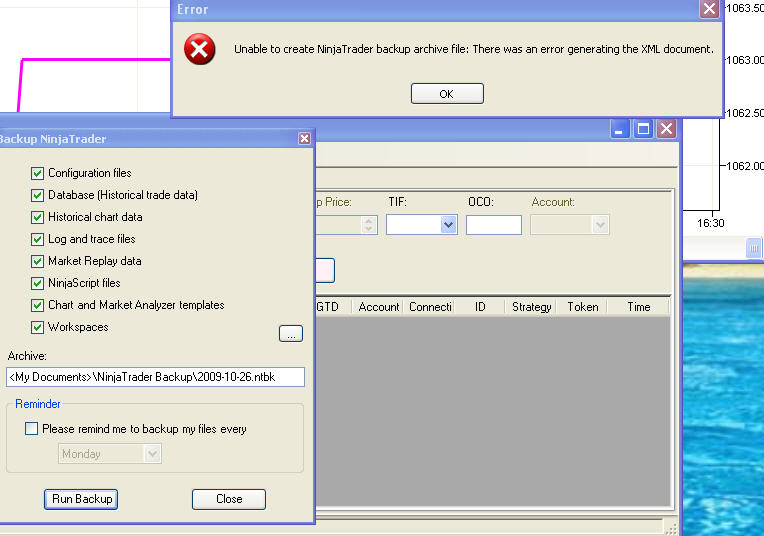Screen dimensions: 764x536
Task: Select the Time column header
Action: [x=639, y=307]
